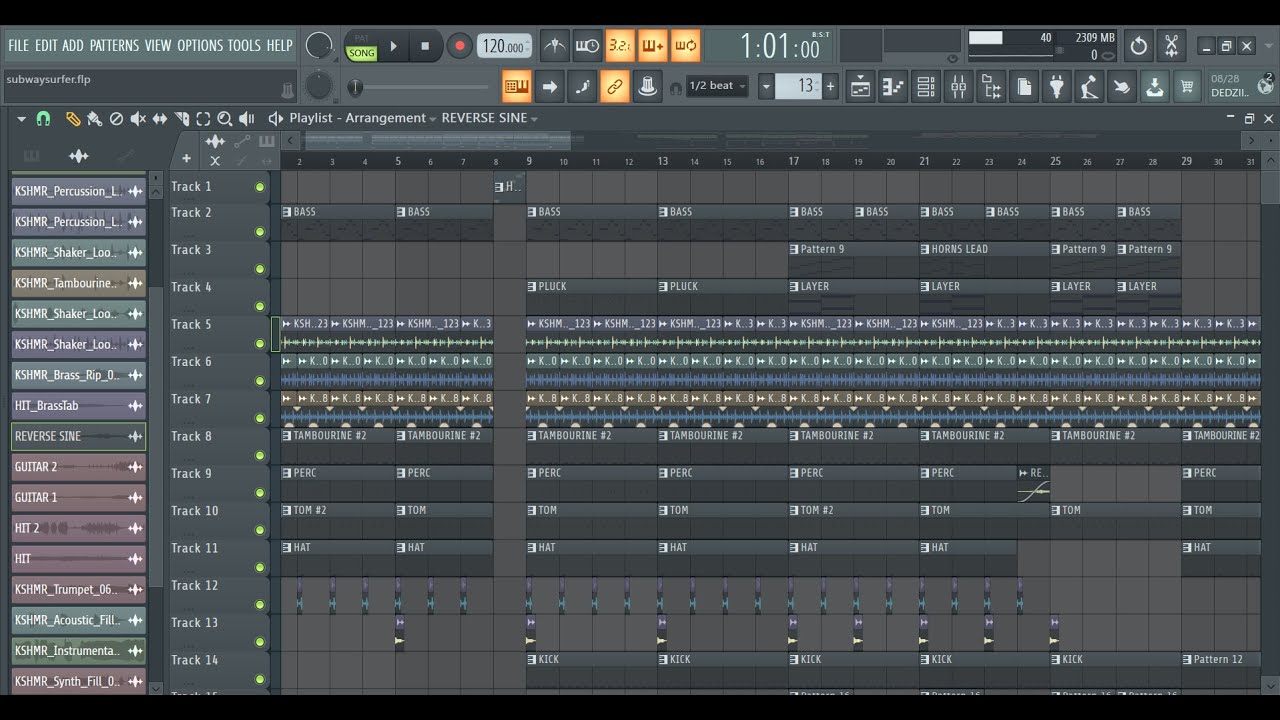Select the mute tool in Playlist toolbar
This screenshot has height=720, width=1280.
pos(138,119)
